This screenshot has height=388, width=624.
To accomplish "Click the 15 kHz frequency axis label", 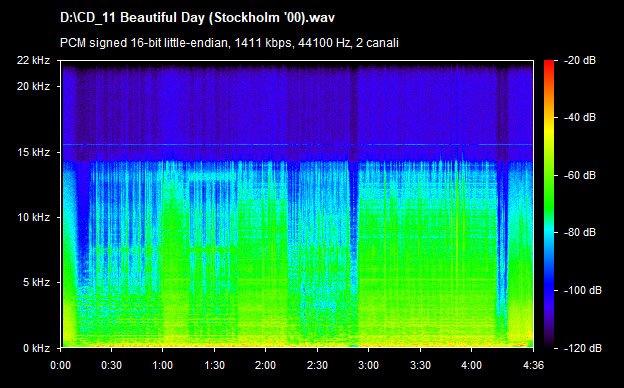I will pos(33,152).
